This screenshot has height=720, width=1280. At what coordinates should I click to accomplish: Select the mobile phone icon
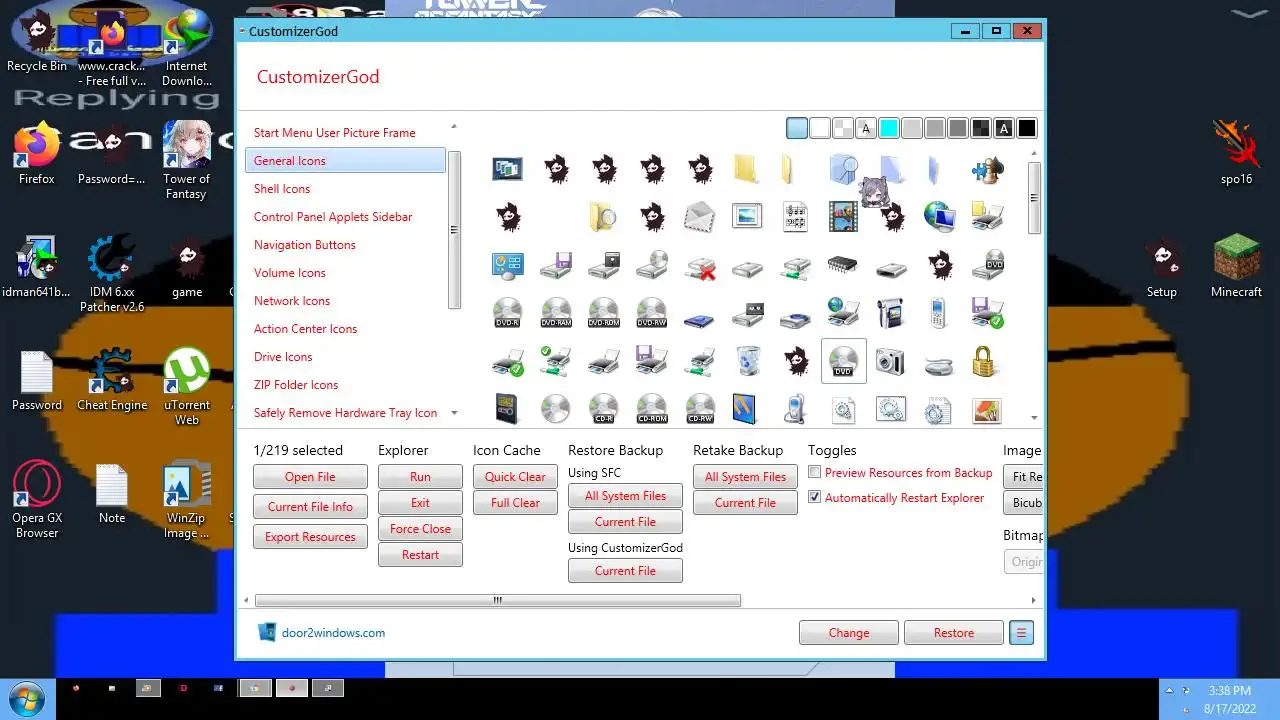coord(939,313)
